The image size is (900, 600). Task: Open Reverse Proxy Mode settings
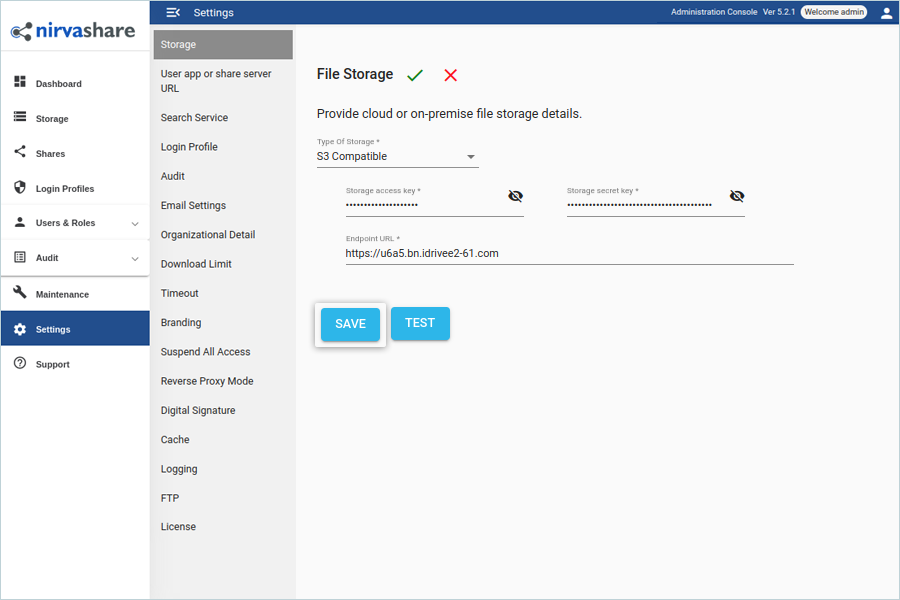pyautogui.click(x=207, y=381)
